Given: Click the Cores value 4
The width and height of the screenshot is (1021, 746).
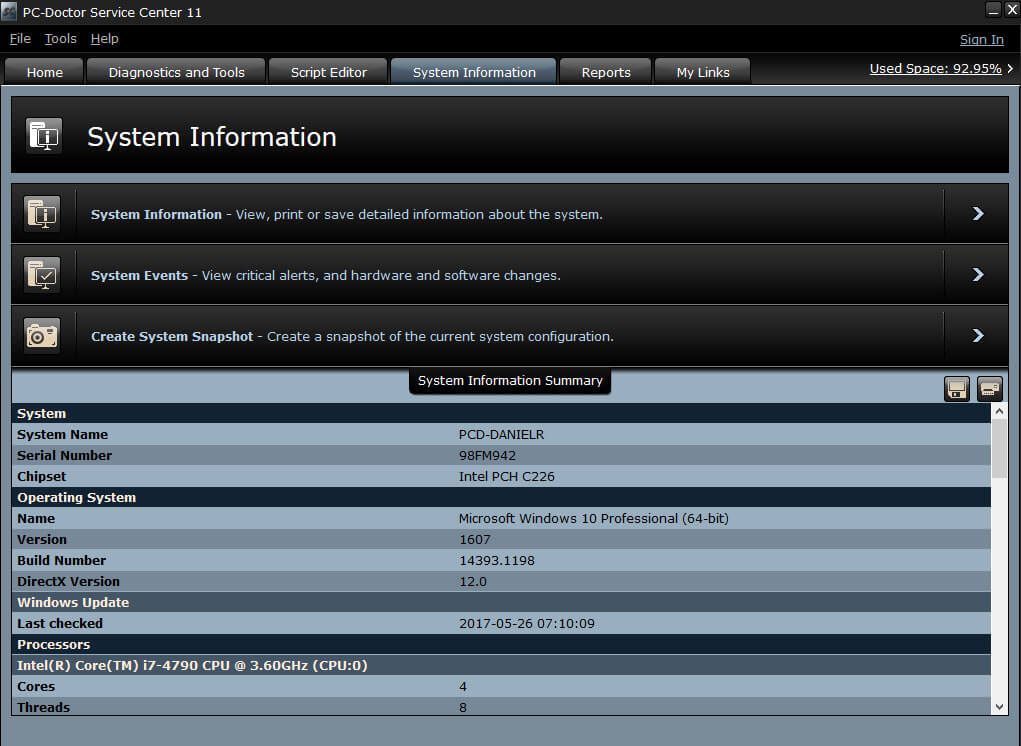Looking at the screenshot, I should (x=463, y=686).
